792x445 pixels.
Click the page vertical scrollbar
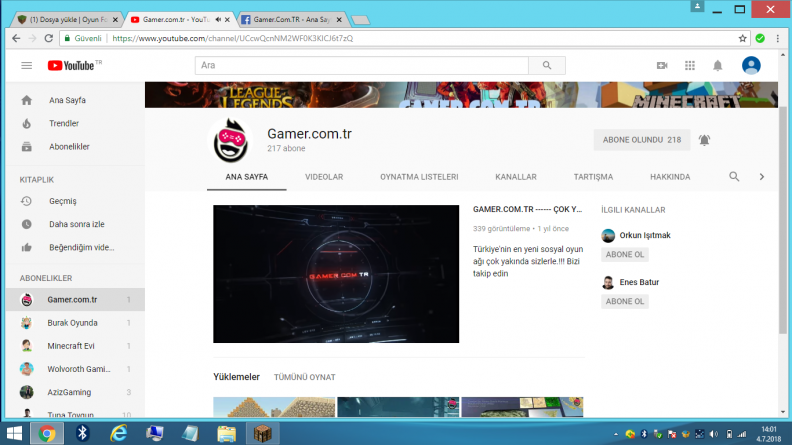tap(782, 220)
